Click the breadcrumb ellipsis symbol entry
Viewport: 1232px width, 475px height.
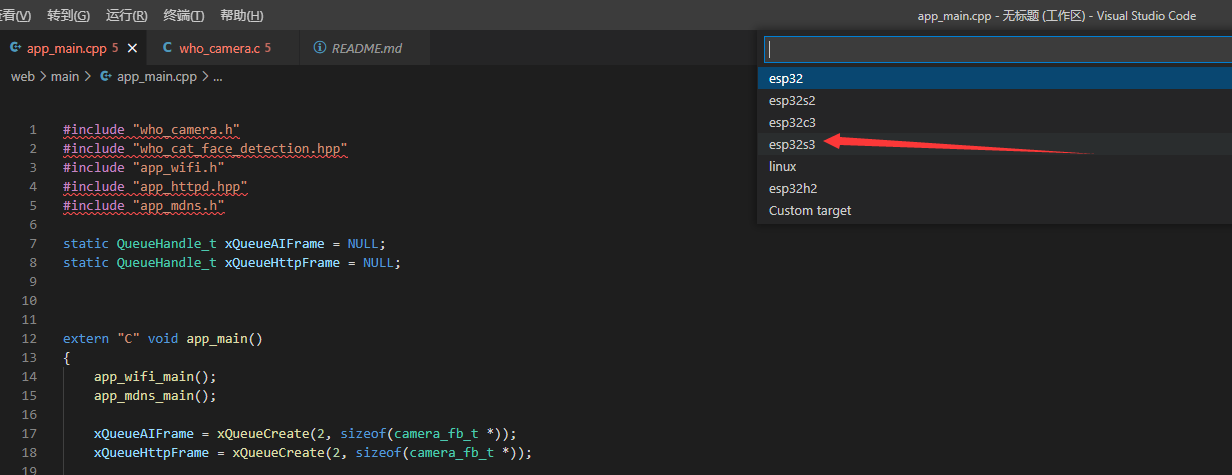(217, 76)
